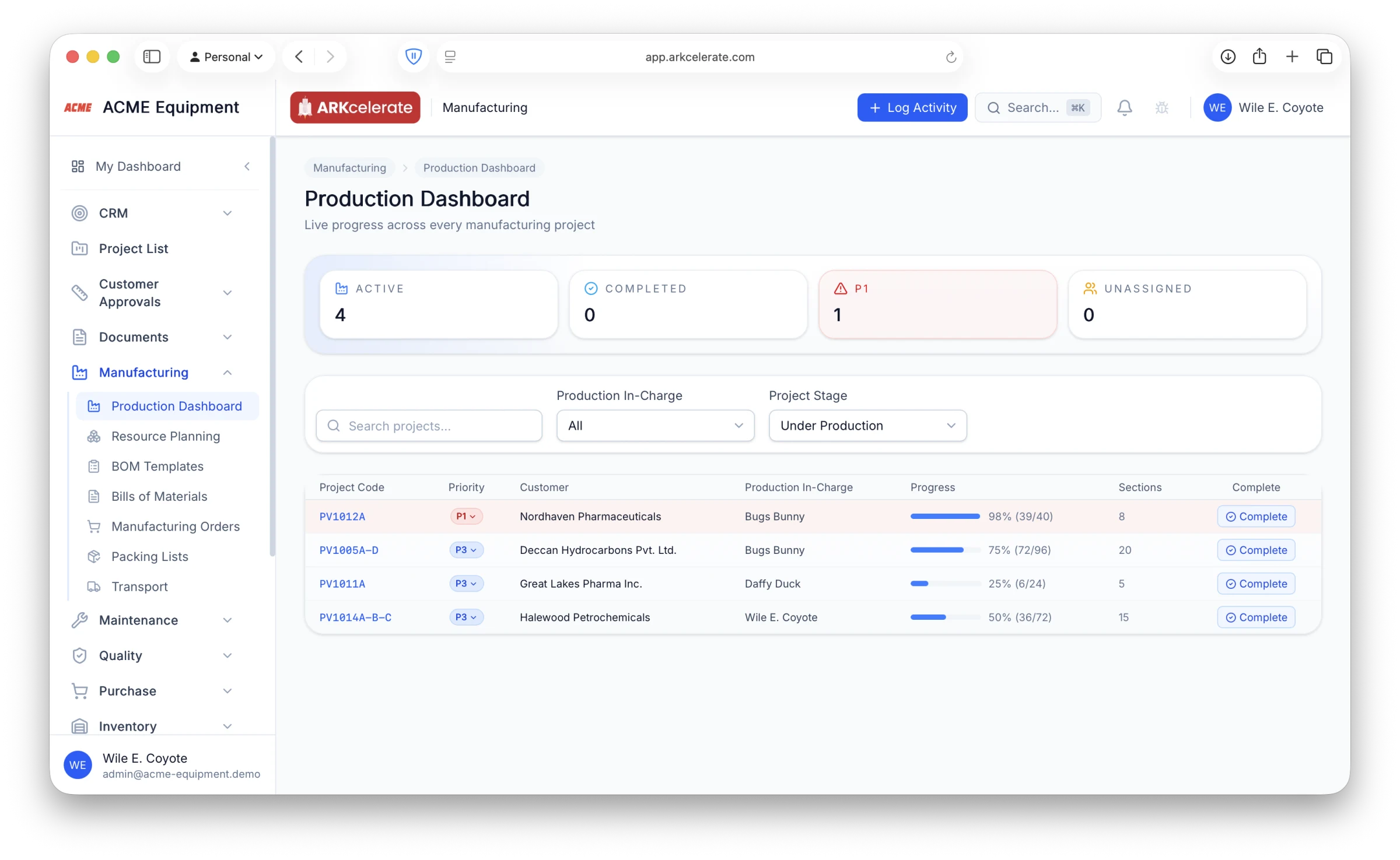Open the Personal profile dropdown
This screenshot has height=860, width=1400.
pos(226,57)
